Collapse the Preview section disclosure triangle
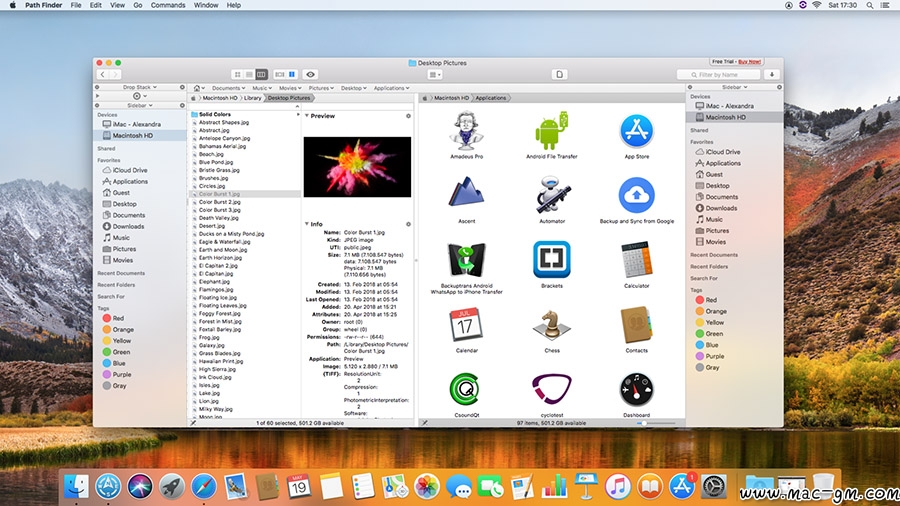This screenshot has height=506, width=900. click(x=307, y=116)
